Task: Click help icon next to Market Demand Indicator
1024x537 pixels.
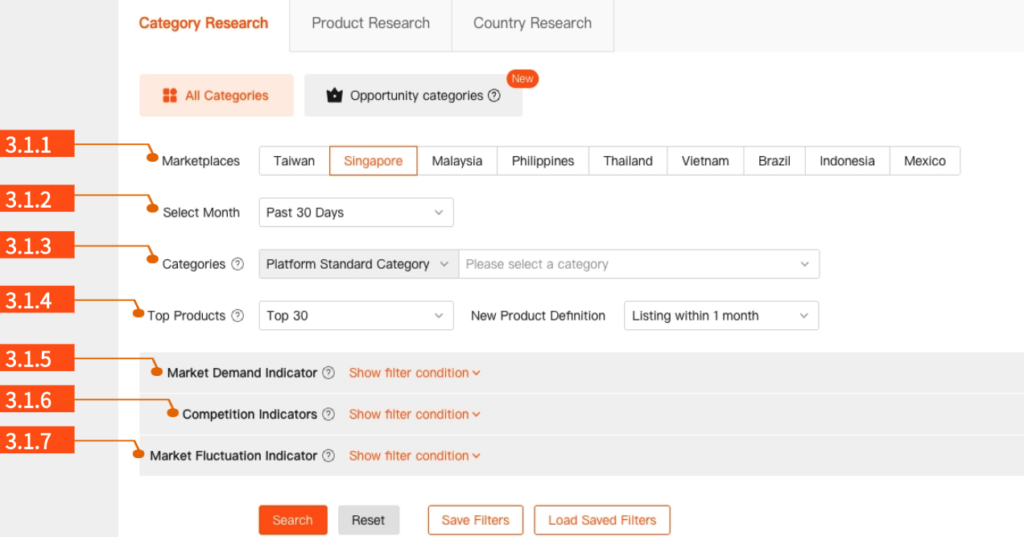Action: 328,373
